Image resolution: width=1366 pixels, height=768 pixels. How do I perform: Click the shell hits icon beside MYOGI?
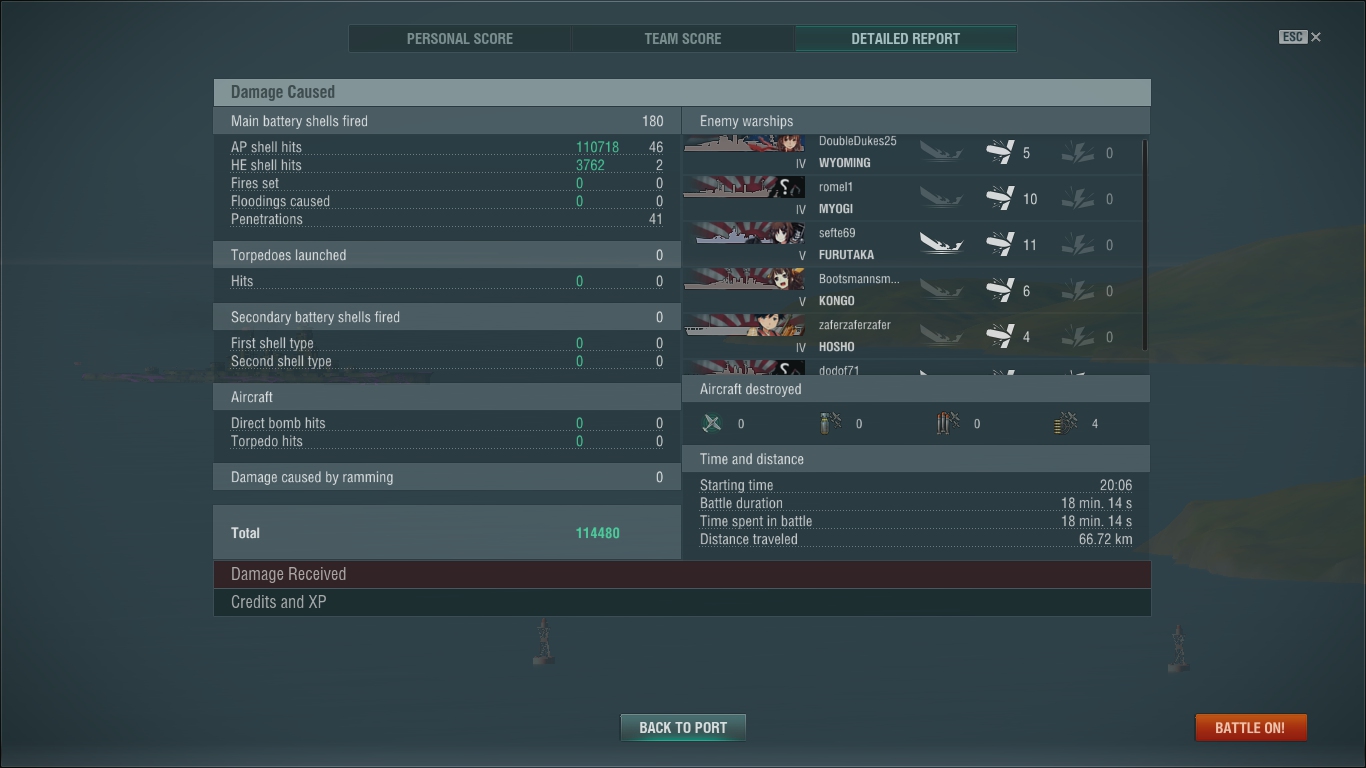coord(1000,198)
